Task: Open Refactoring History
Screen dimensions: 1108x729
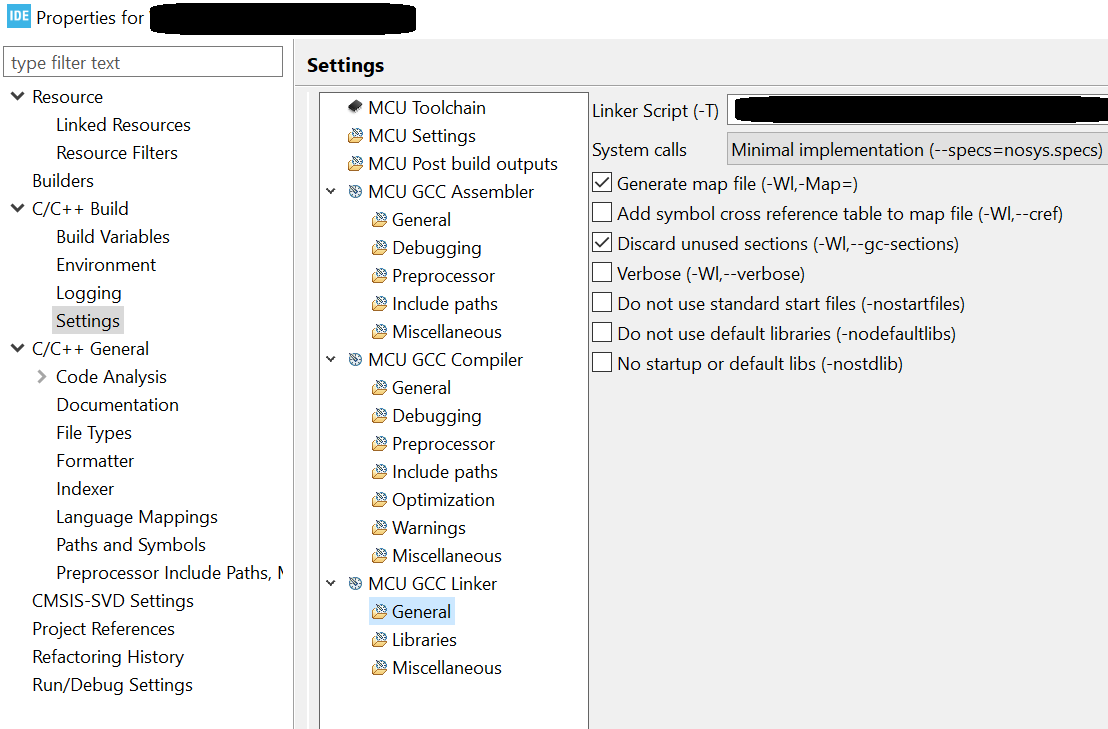Action: 108,656
